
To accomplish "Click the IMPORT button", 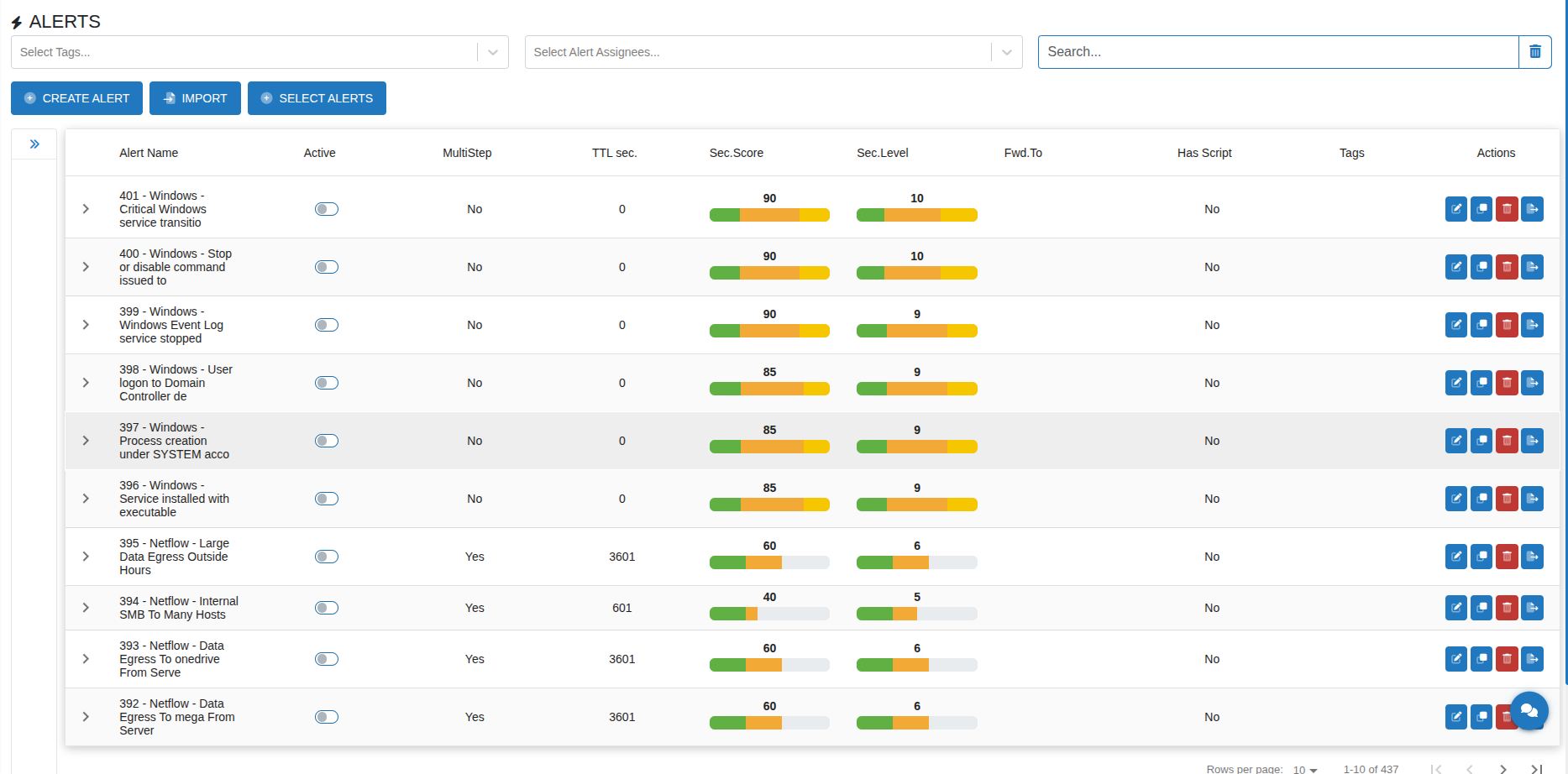I will click(195, 98).
